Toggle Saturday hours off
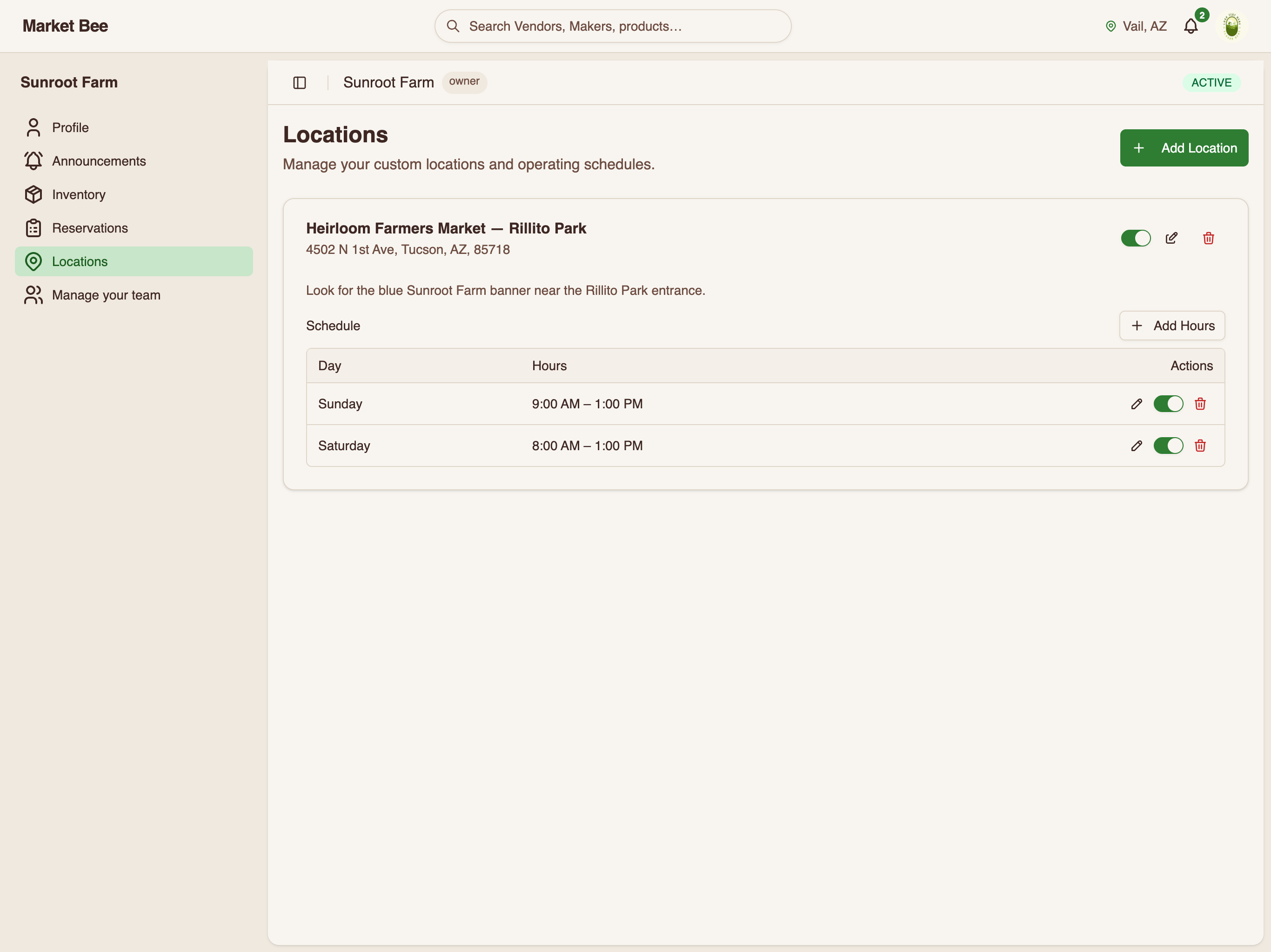1271x952 pixels. click(1168, 446)
